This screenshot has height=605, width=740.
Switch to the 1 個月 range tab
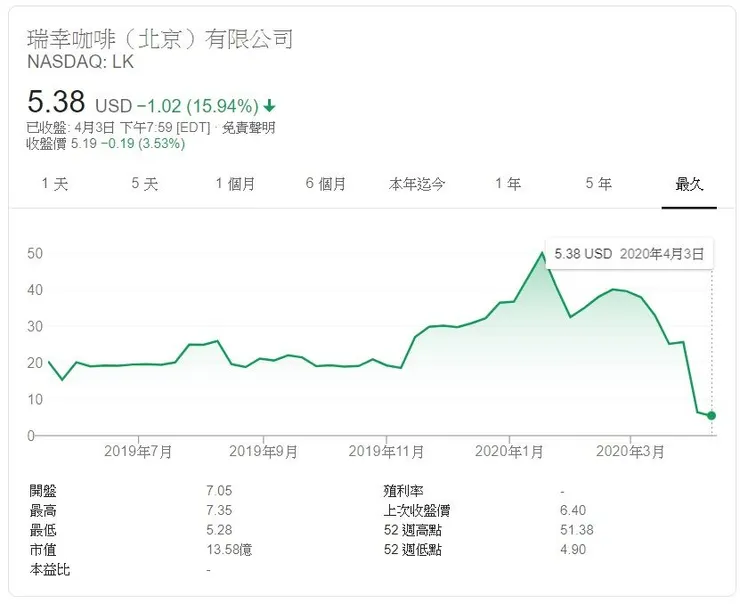click(235, 184)
